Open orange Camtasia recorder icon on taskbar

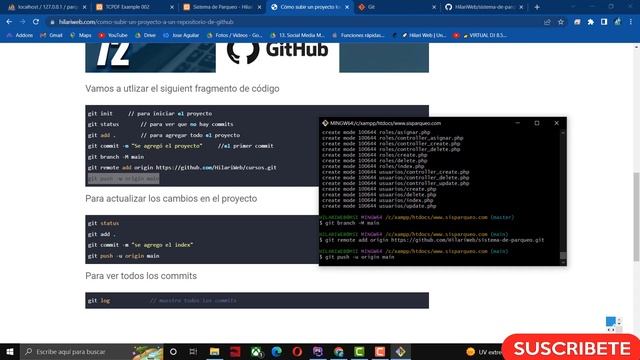(x=380, y=351)
